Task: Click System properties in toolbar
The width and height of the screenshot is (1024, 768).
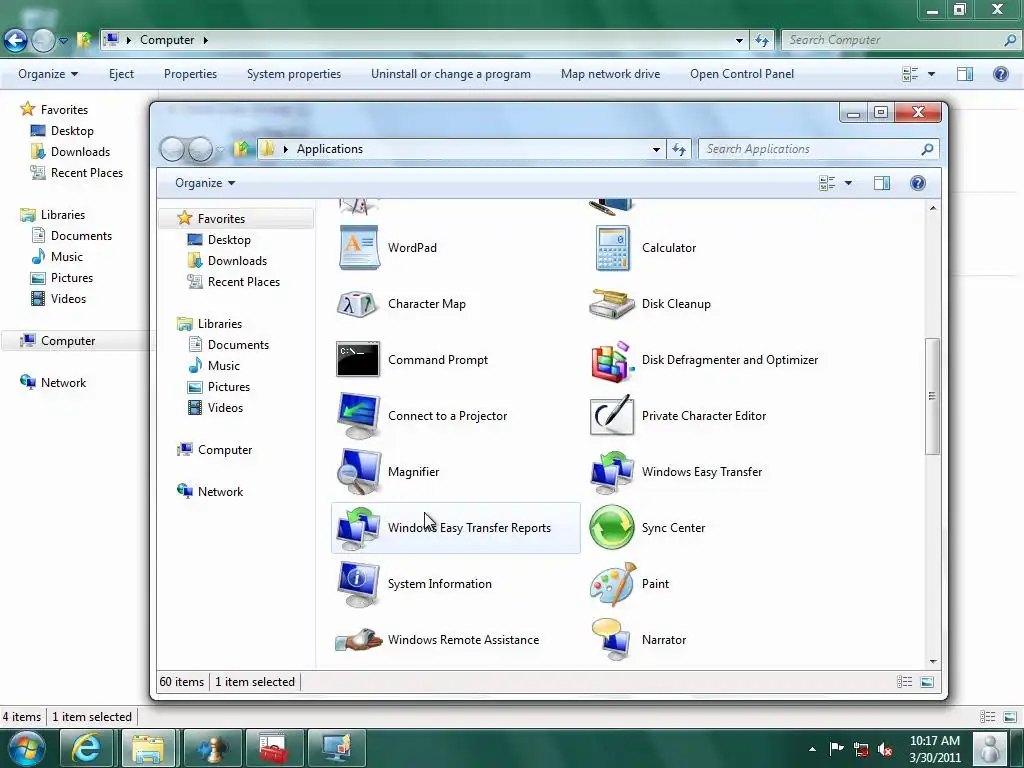Action: point(294,74)
